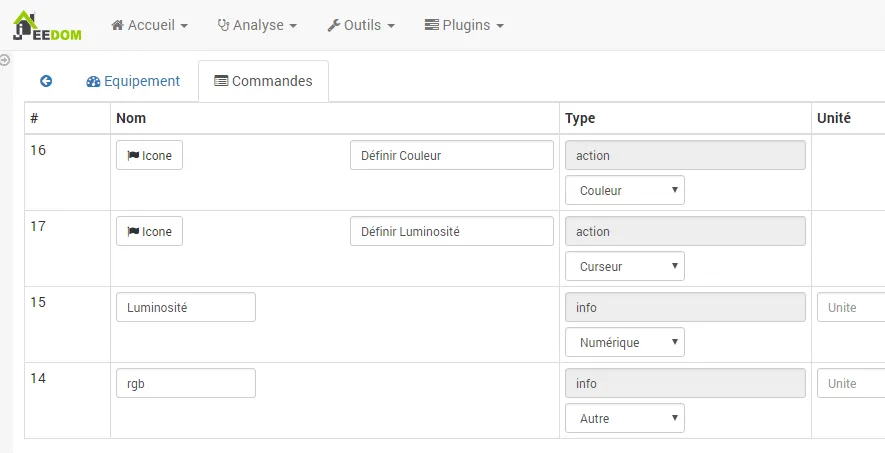Open the Numérique subtype dropdown

click(x=625, y=342)
